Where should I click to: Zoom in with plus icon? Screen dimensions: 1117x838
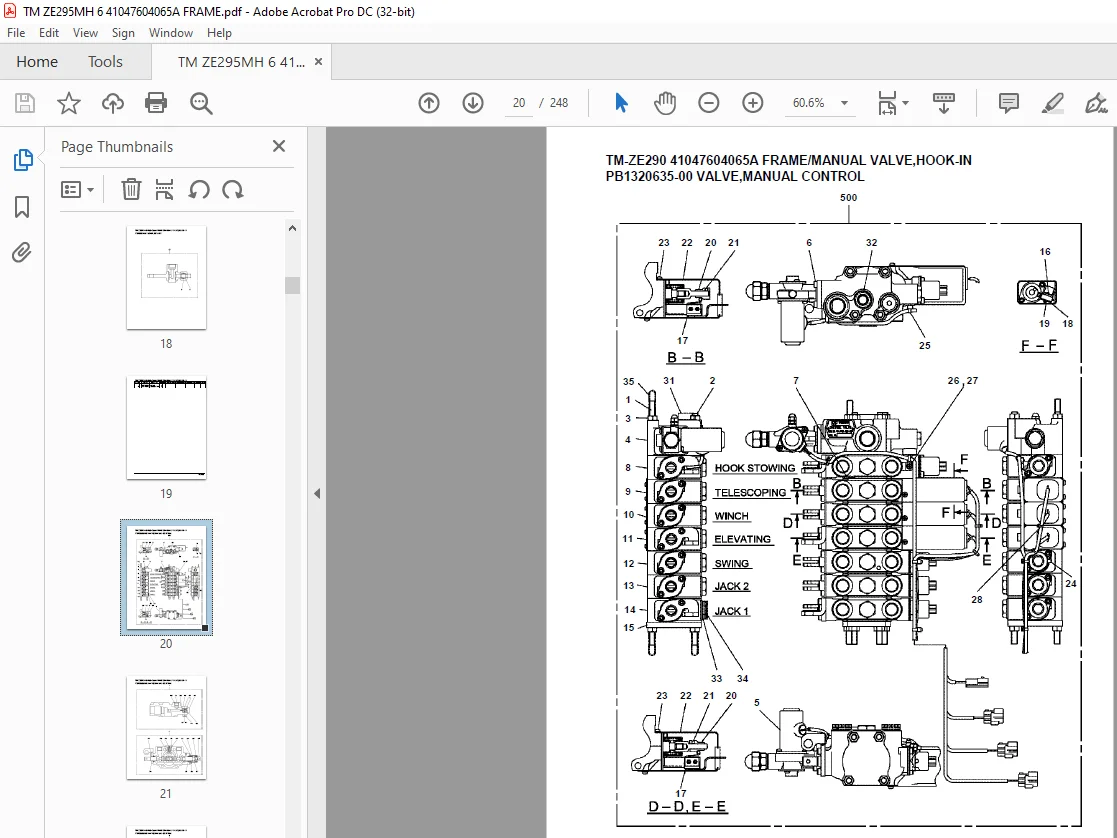pos(753,103)
